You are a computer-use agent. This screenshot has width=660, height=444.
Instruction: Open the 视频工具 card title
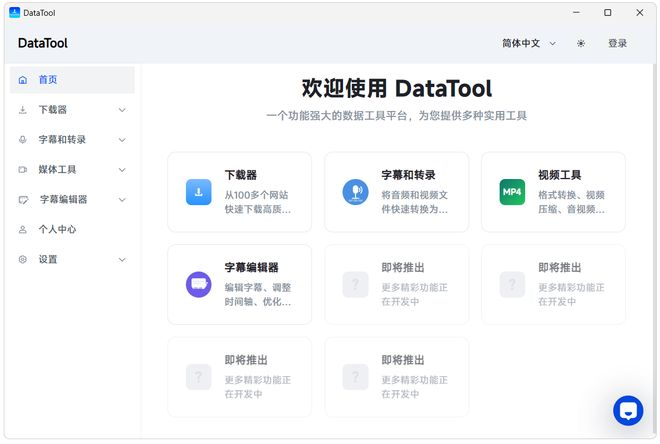coord(559,175)
